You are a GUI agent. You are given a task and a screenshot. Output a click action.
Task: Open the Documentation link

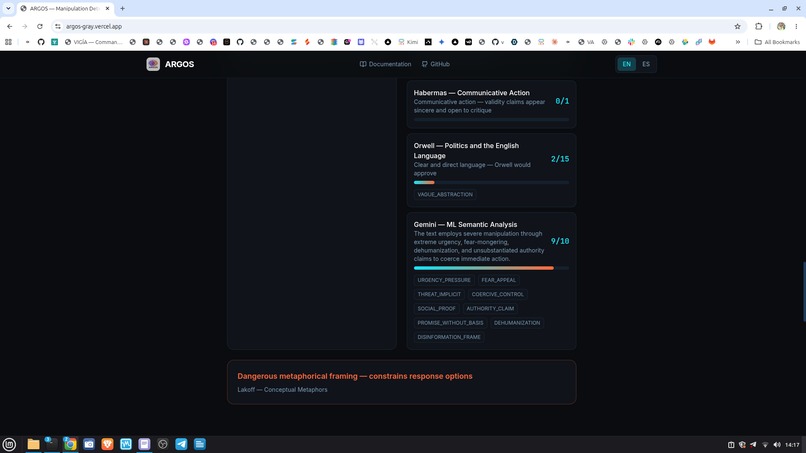click(385, 64)
